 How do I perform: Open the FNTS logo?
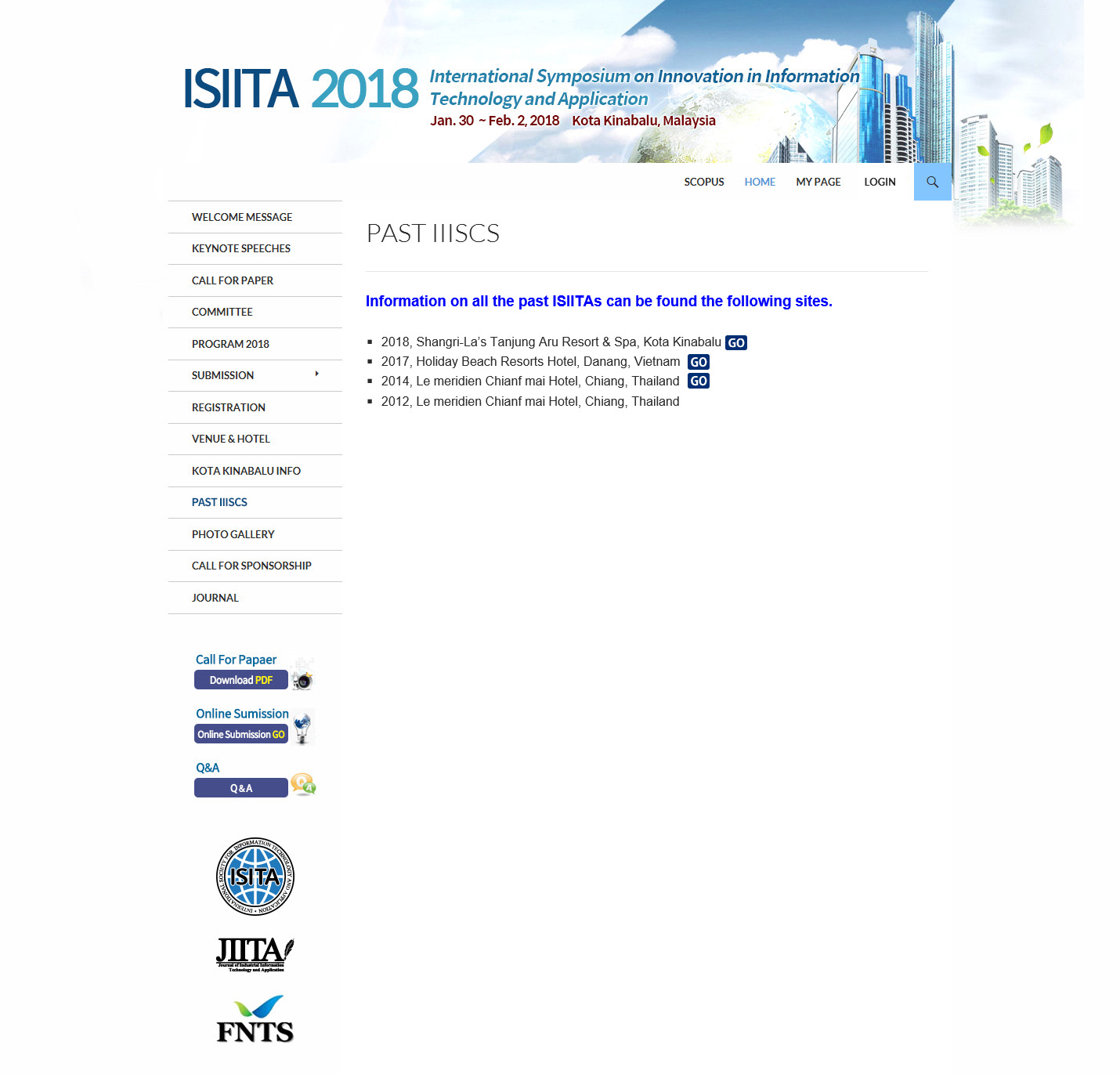pos(255,1019)
